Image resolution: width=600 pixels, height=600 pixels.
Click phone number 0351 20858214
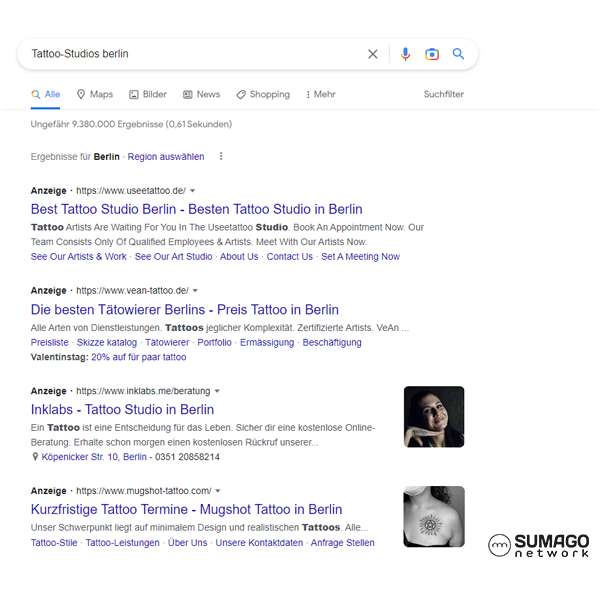(x=187, y=457)
